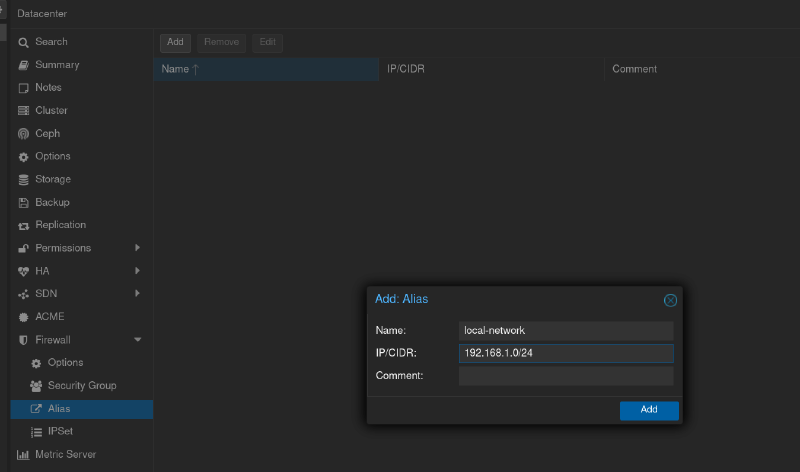Click the Ceph icon in sidebar

click(24, 134)
